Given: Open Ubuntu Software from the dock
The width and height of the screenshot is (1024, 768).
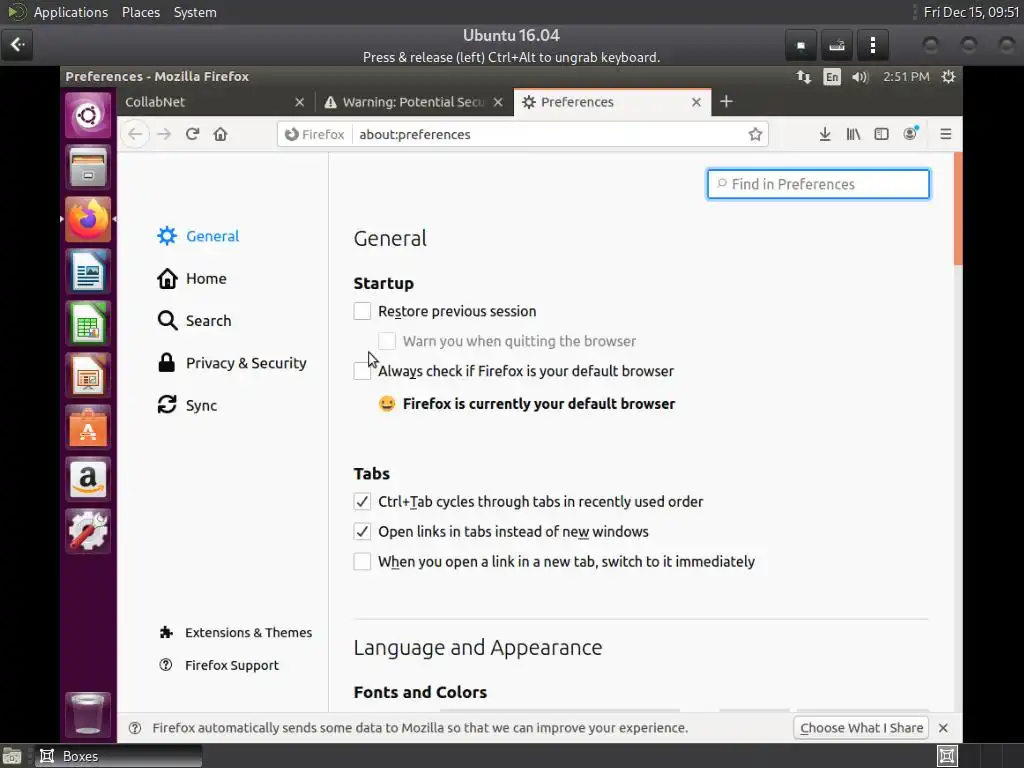Looking at the screenshot, I should pyautogui.click(x=88, y=427).
